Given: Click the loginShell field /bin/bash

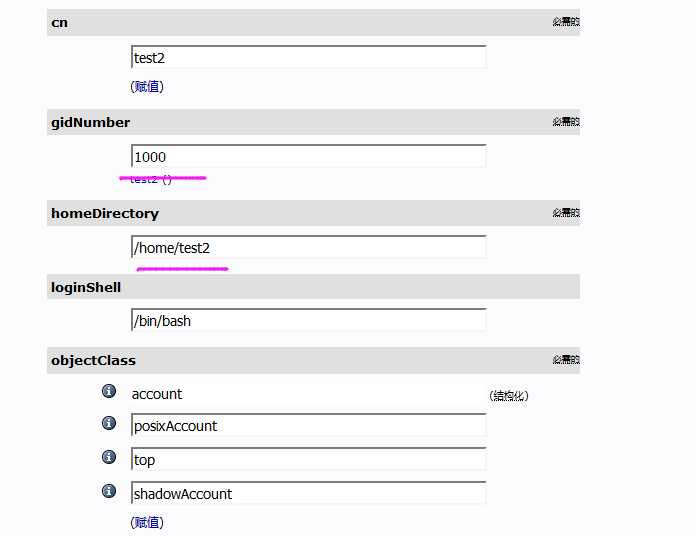Looking at the screenshot, I should (x=308, y=320).
